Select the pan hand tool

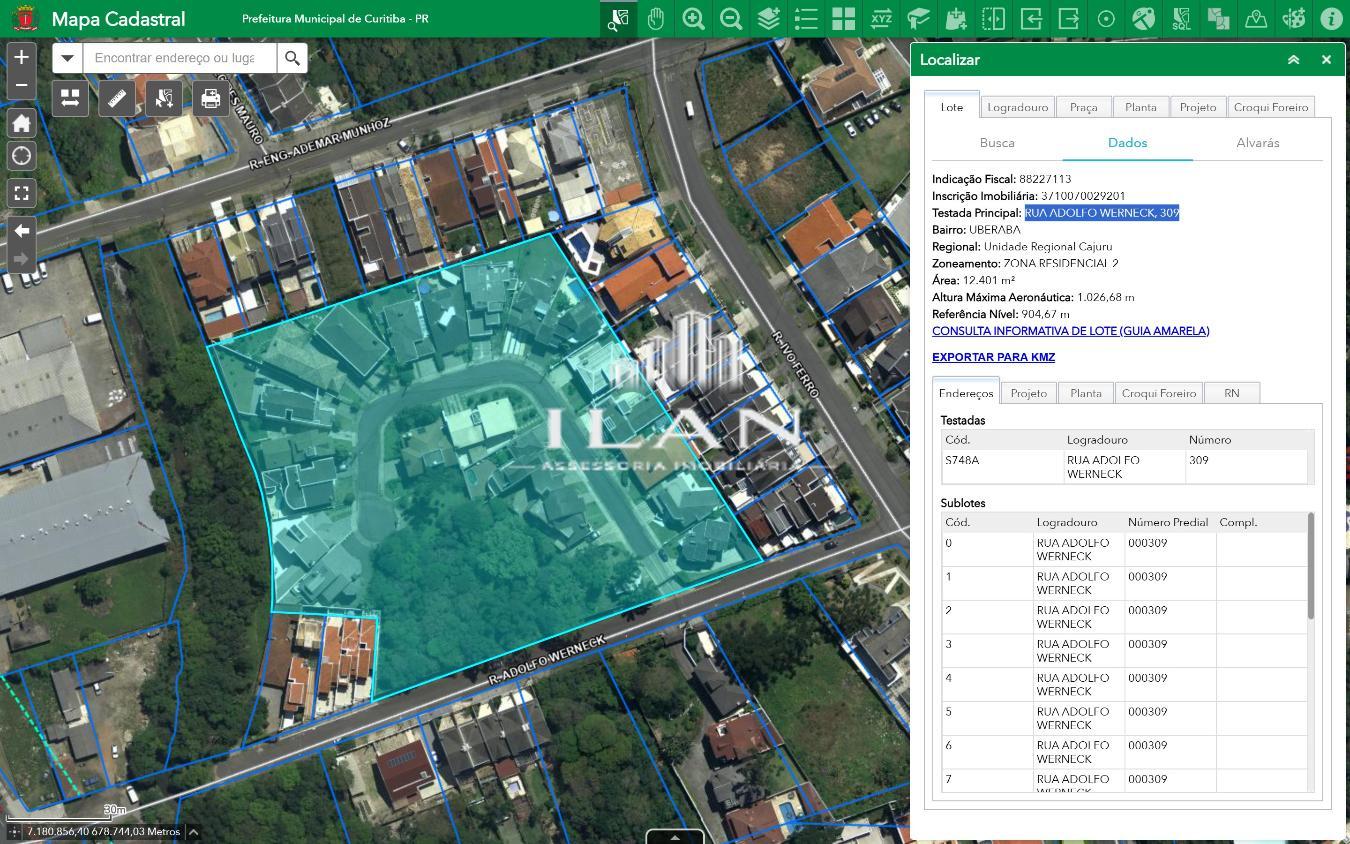(x=656, y=18)
